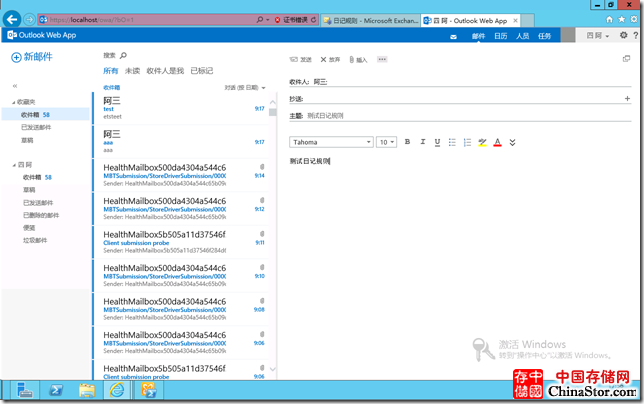The height and width of the screenshot is (404, 644).
Task: Pop out the compose form into a new window
Action: pyautogui.click(x=626, y=59)
